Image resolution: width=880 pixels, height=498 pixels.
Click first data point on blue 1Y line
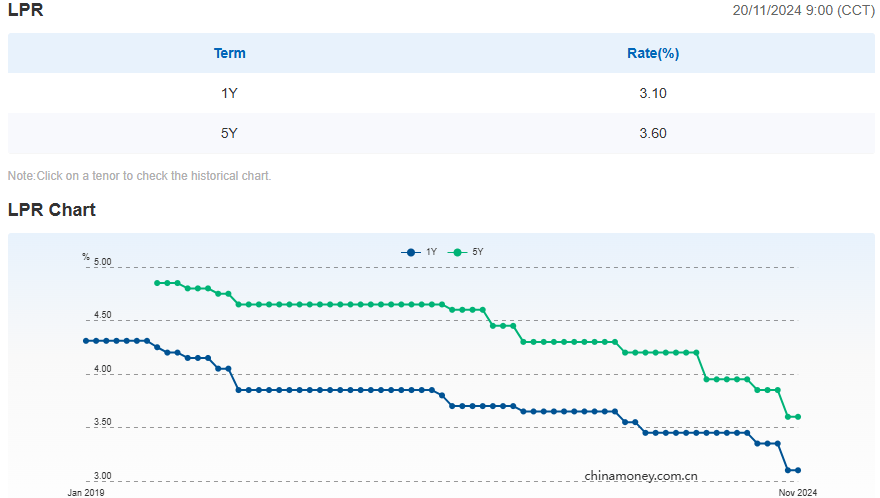click(86, 341)
